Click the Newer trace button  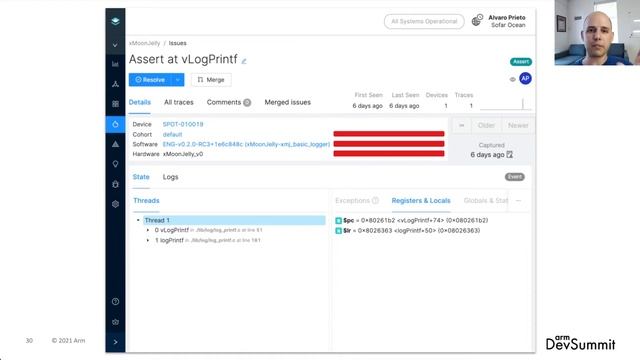tap(518, 125)
